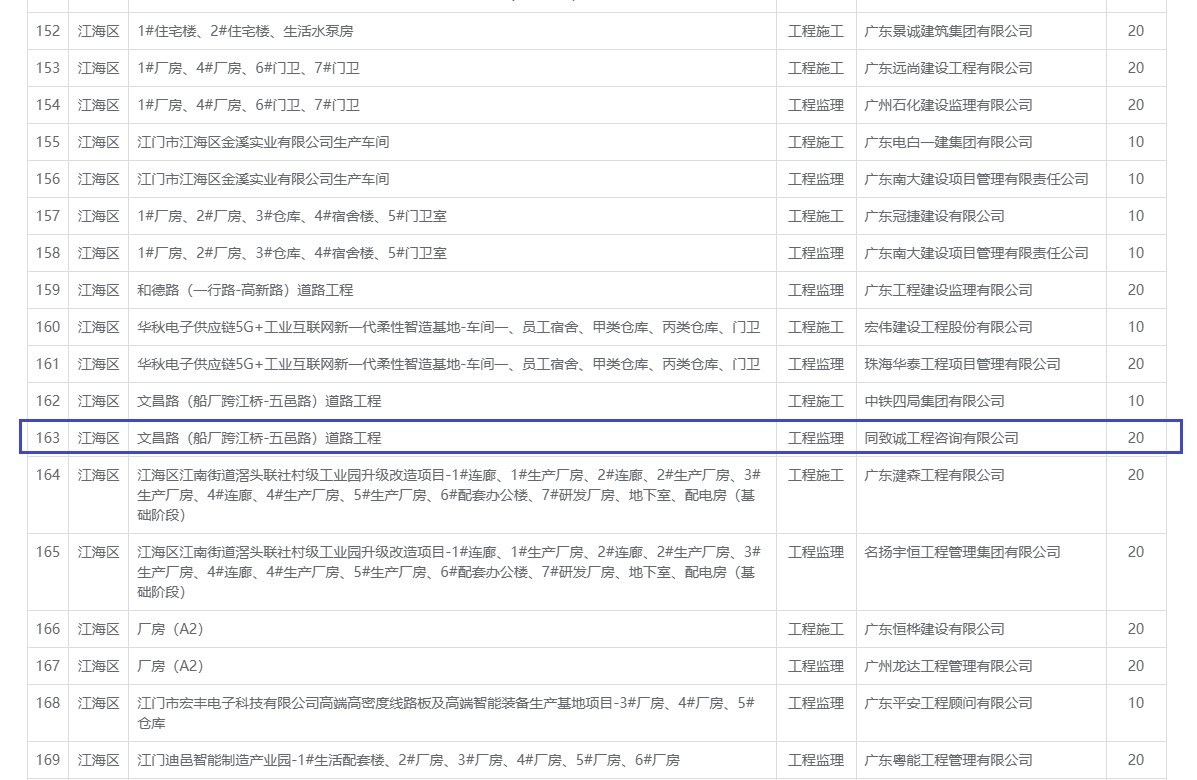Image resolution: width=1197 pixels, height=780 pixels.
Task: Select the 广东潼森工程有限公司 cell
Action: coord(934,475)
